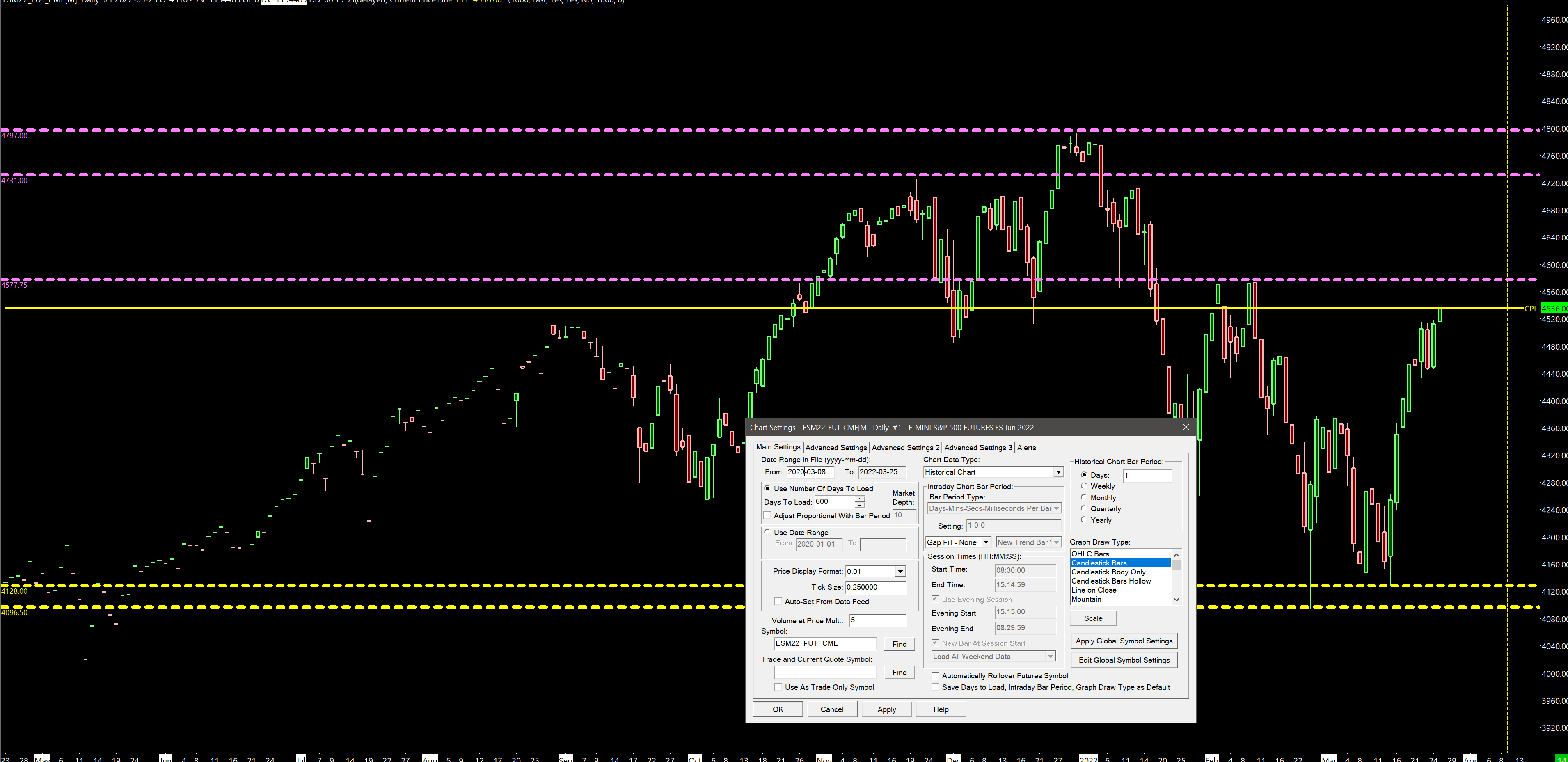Close the Chart Settings dialog

click(x=1185, y=427)
